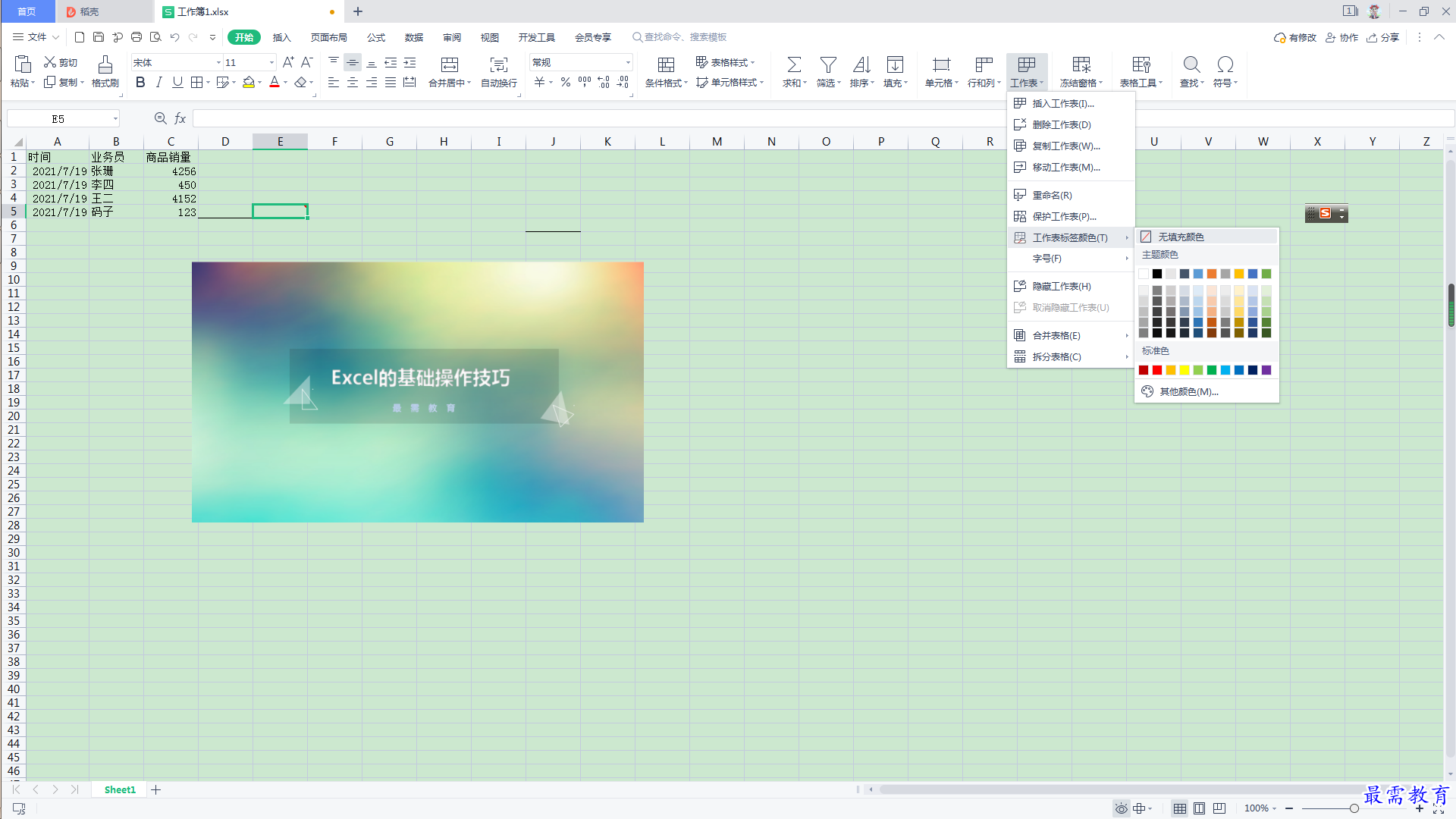The height and width of the screenshot is (819, 1456).
Task: Open the File (文件) menu dropdown
Action: click(36, 37)
